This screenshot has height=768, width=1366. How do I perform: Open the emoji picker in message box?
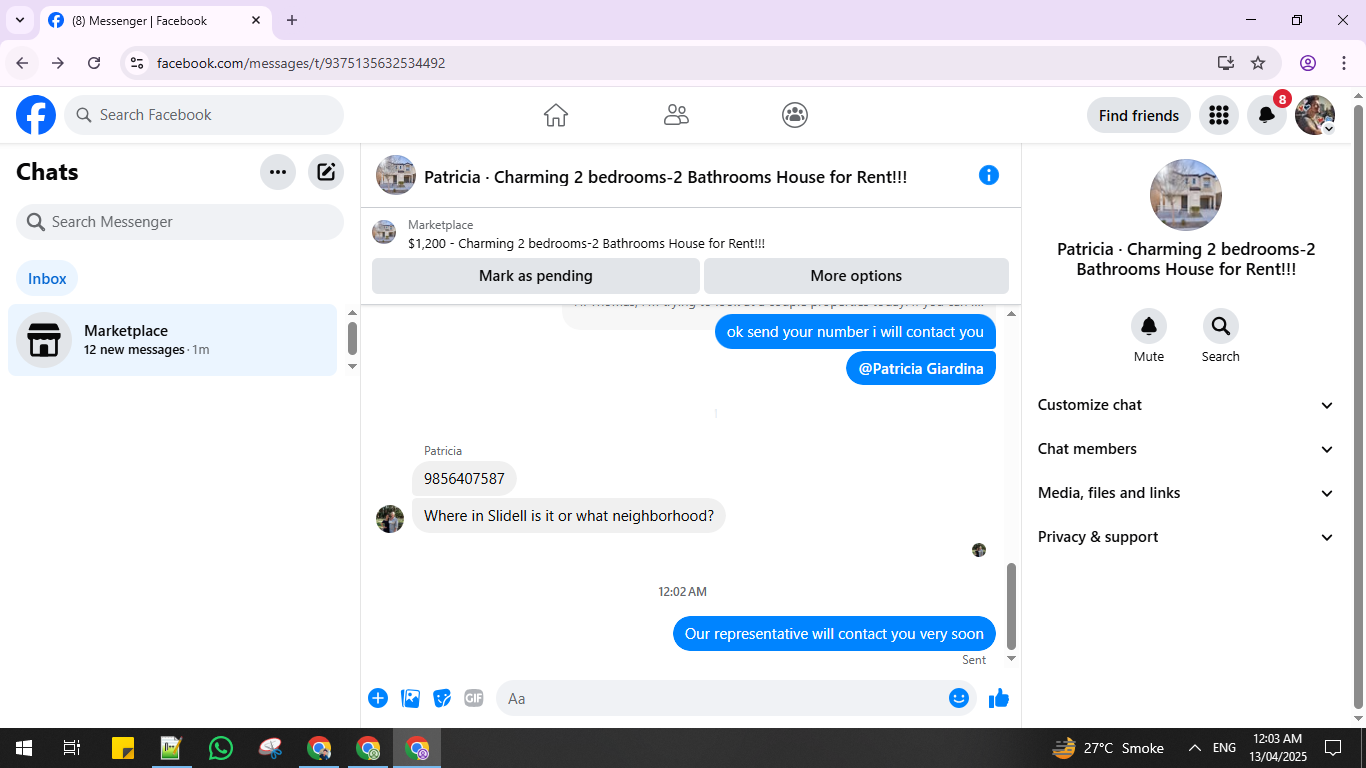959,698
